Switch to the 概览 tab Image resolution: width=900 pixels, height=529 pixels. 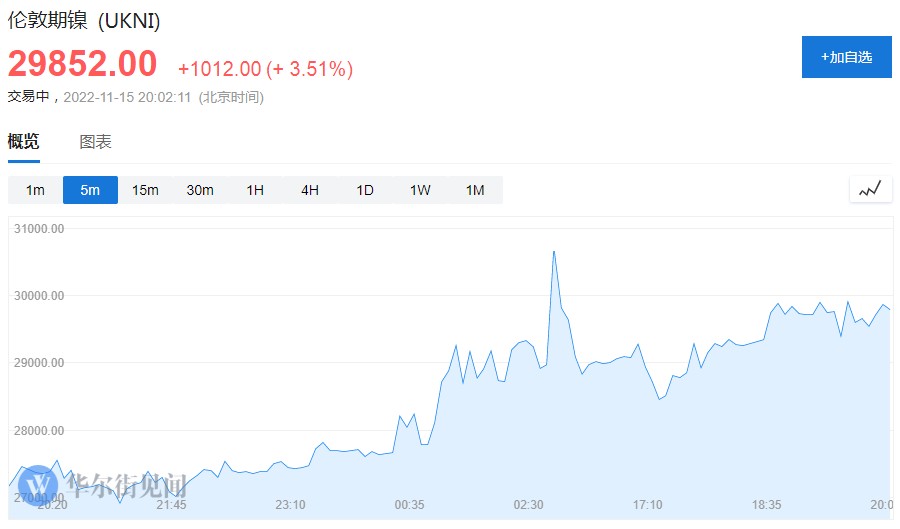coord(24,142)
